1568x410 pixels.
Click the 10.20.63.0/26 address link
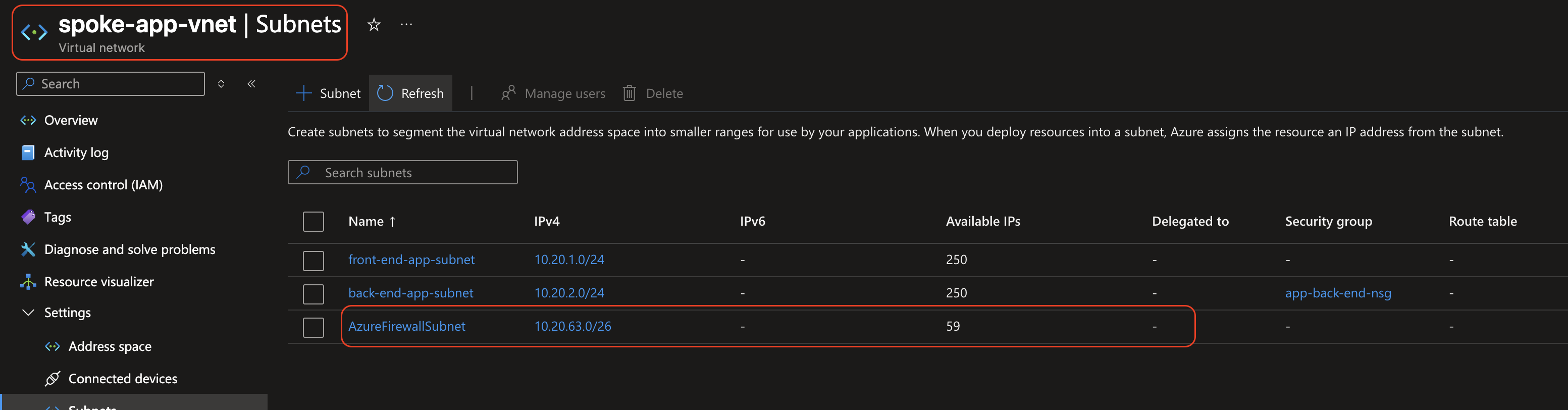coord(573,326)
